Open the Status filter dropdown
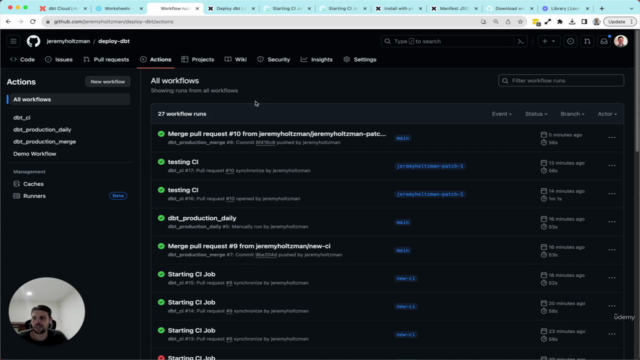 (536, 114)
